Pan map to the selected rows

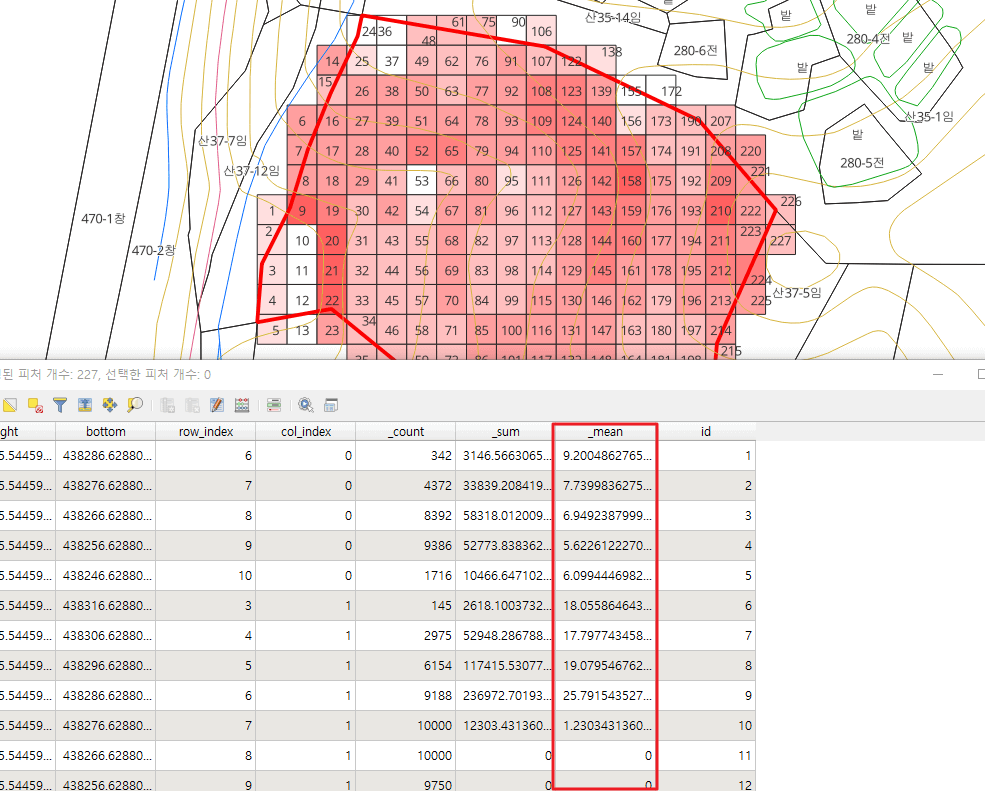[109, 404]
